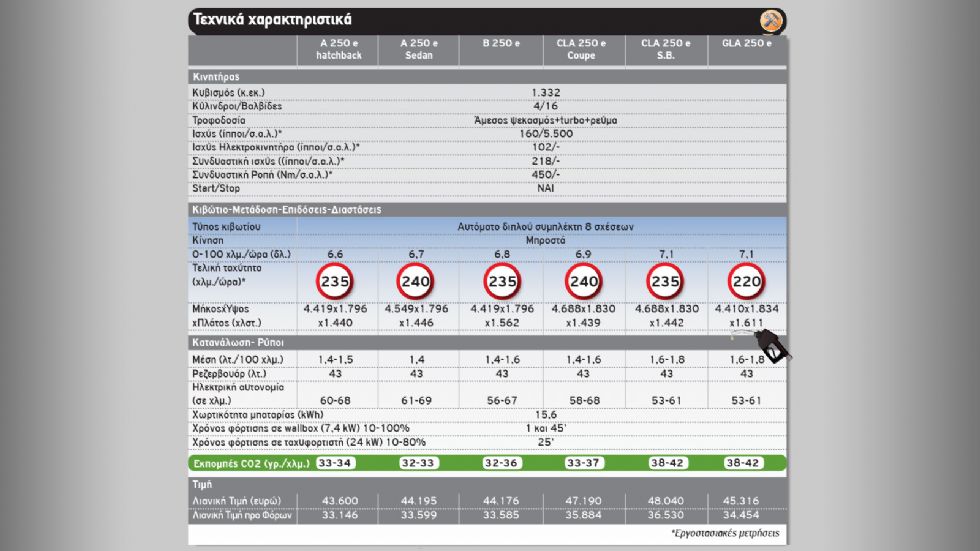The width and height of the screenshot is (980, 551).
Task: Click the battery capacity value 15,6
Action: [x=546, y=415]
